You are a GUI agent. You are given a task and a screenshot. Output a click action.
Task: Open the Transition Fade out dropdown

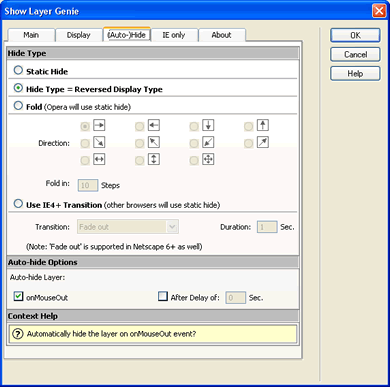coord(128,227)
